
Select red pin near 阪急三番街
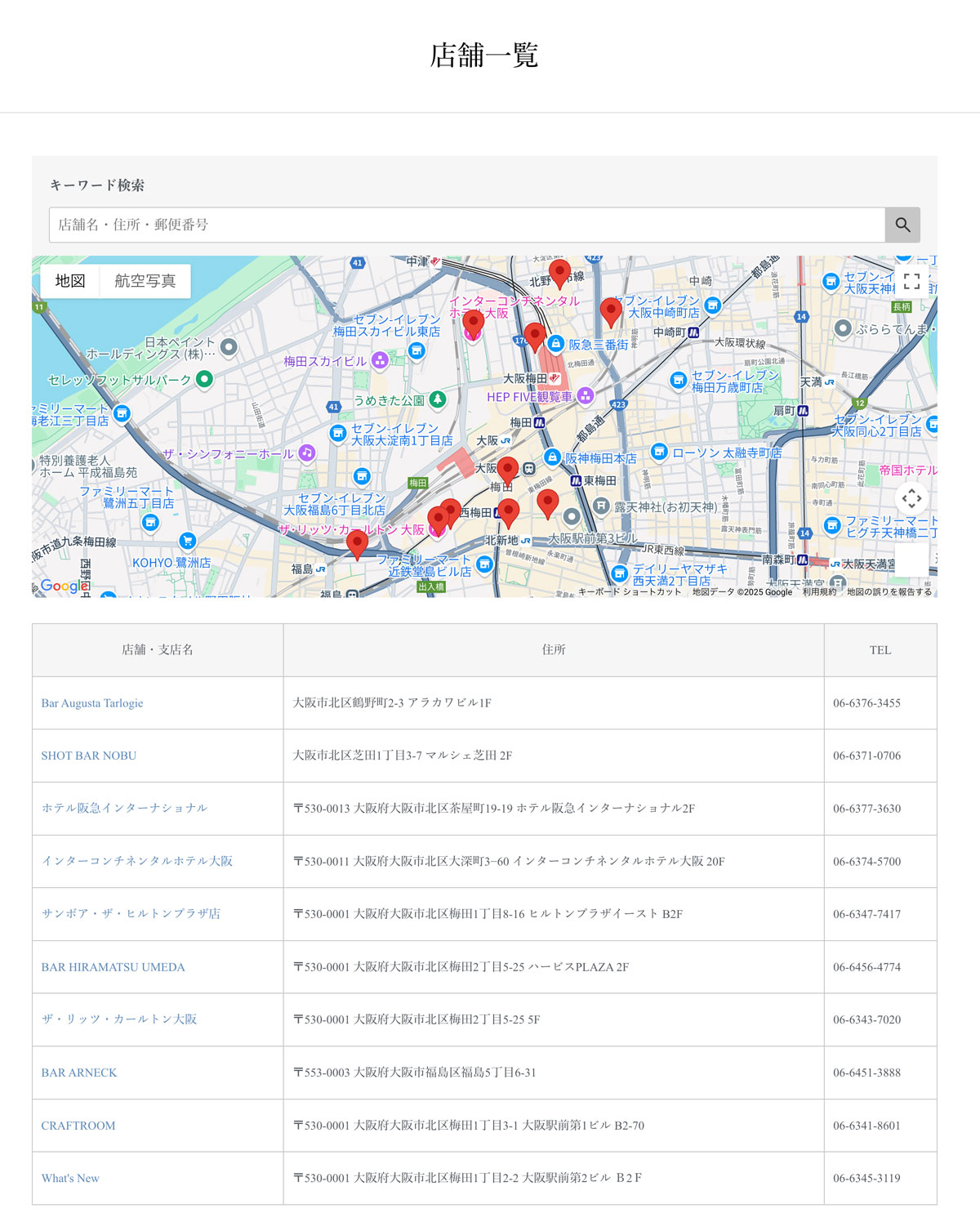(534, 337)
